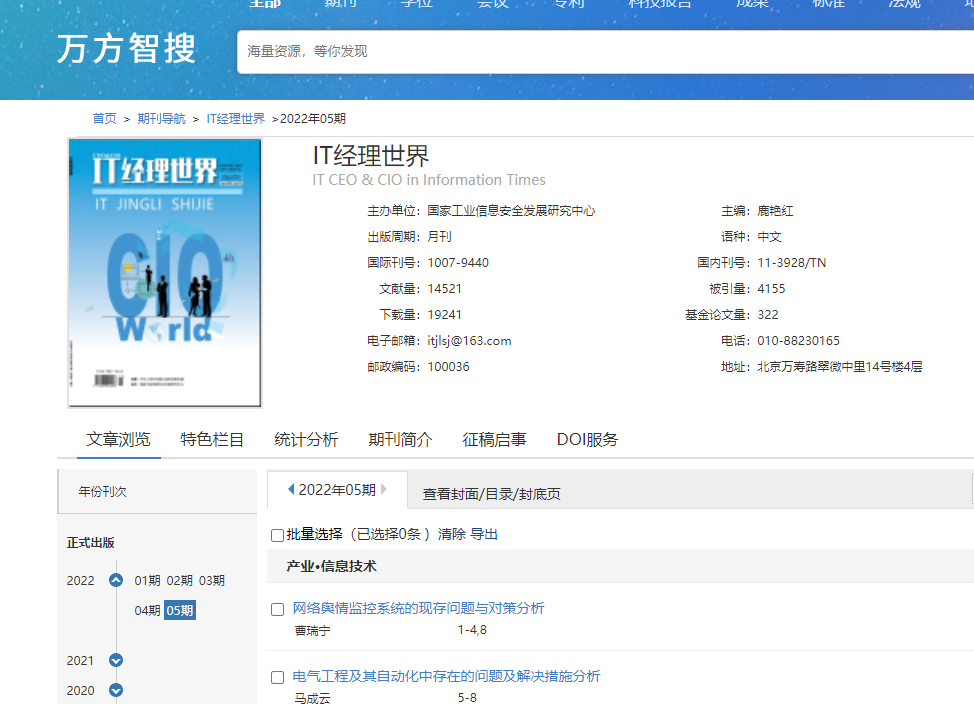Click the 2022年05期 issue tab label
The width and height of the screenshot is (974, 704).
(x=337, y=490)
